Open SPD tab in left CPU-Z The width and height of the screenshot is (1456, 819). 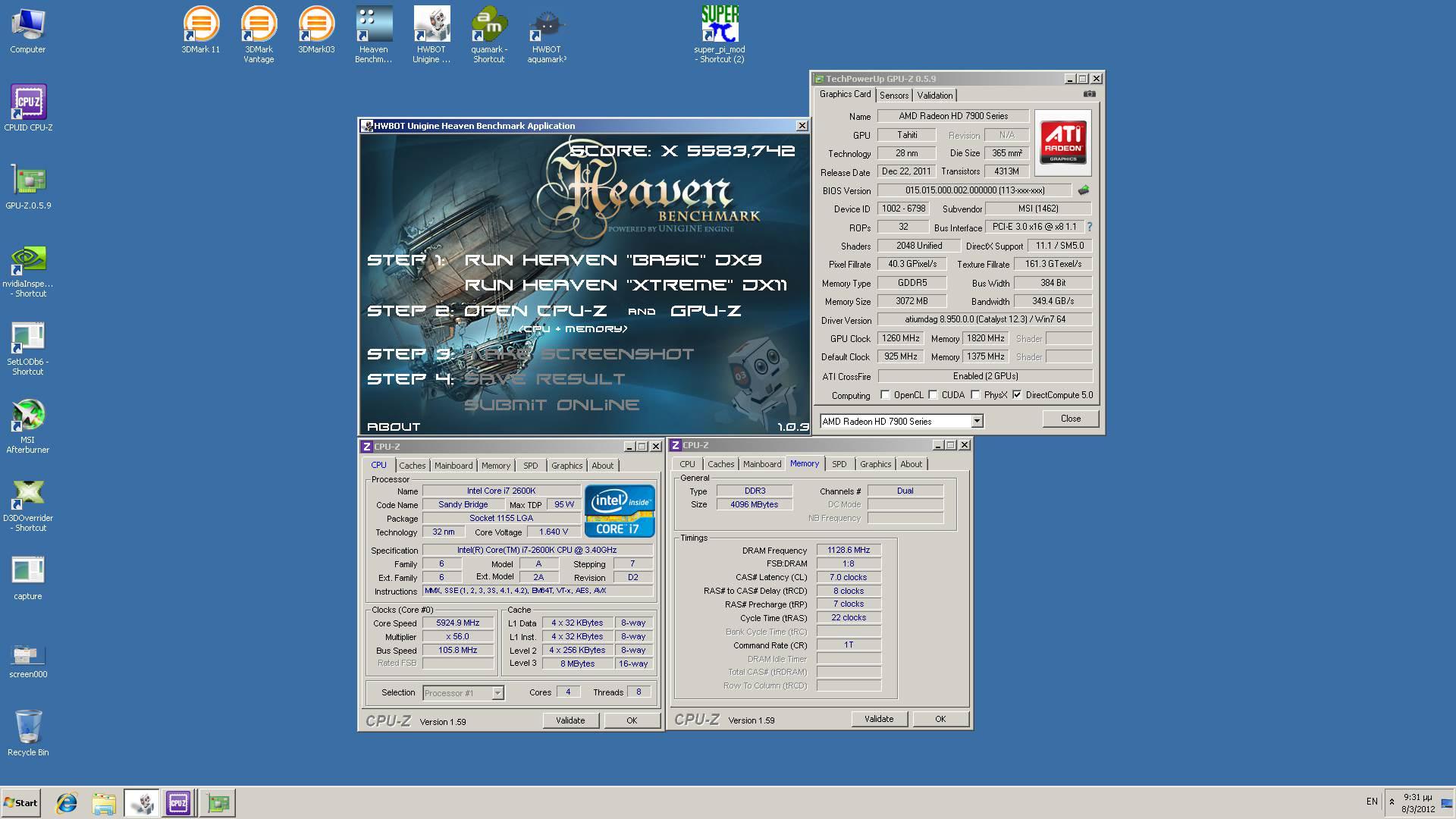530,466
